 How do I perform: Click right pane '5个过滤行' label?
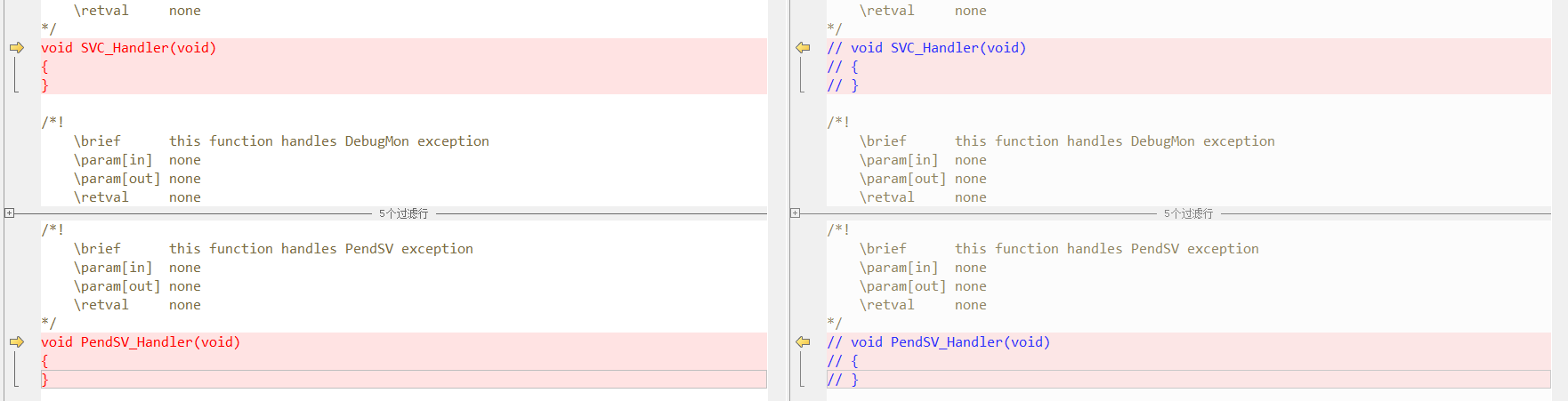pos(1188,213)
